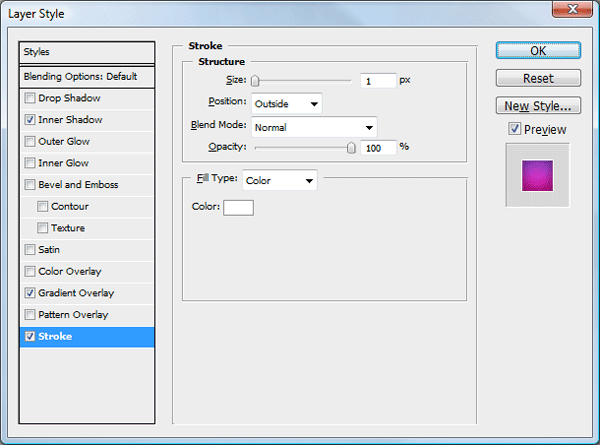Click the magenta style preview thumbnail
This screenshot has height=445, width=600.
537,176
